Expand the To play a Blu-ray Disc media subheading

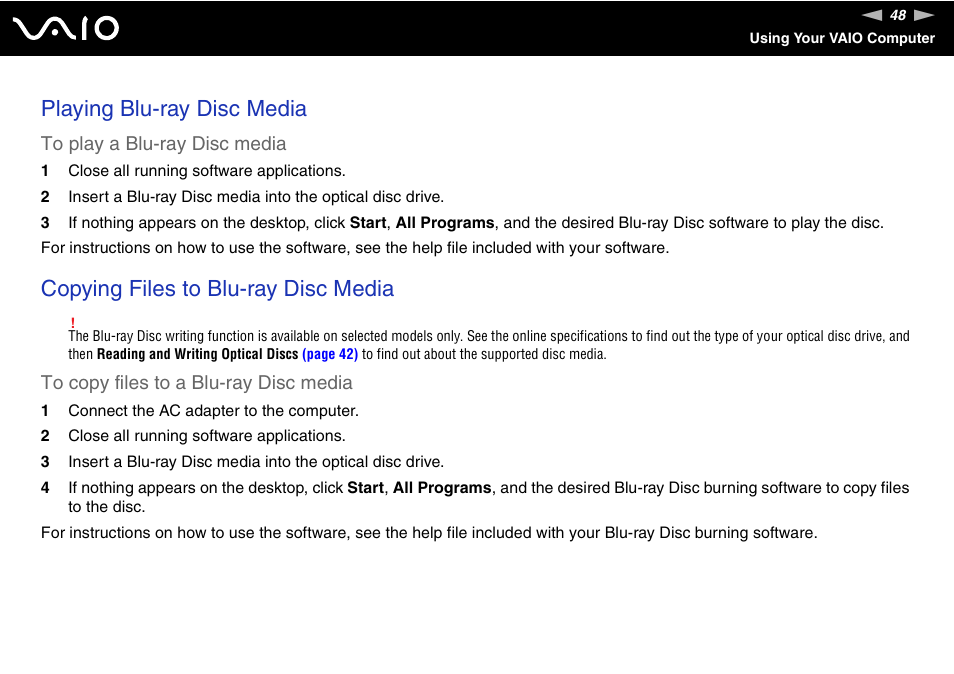coord(163,143)
